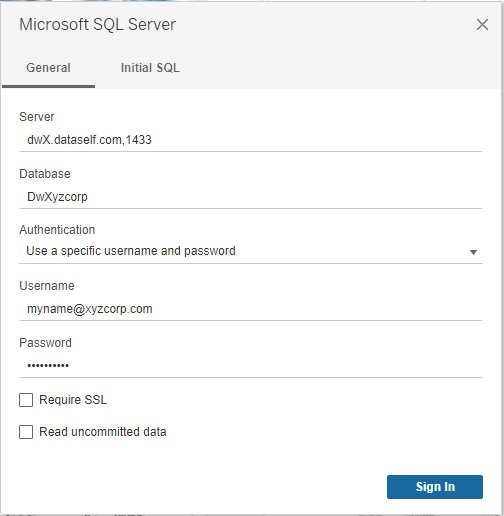
Task: Sign In to the SQL Server
Action: (x=435, y=487)
